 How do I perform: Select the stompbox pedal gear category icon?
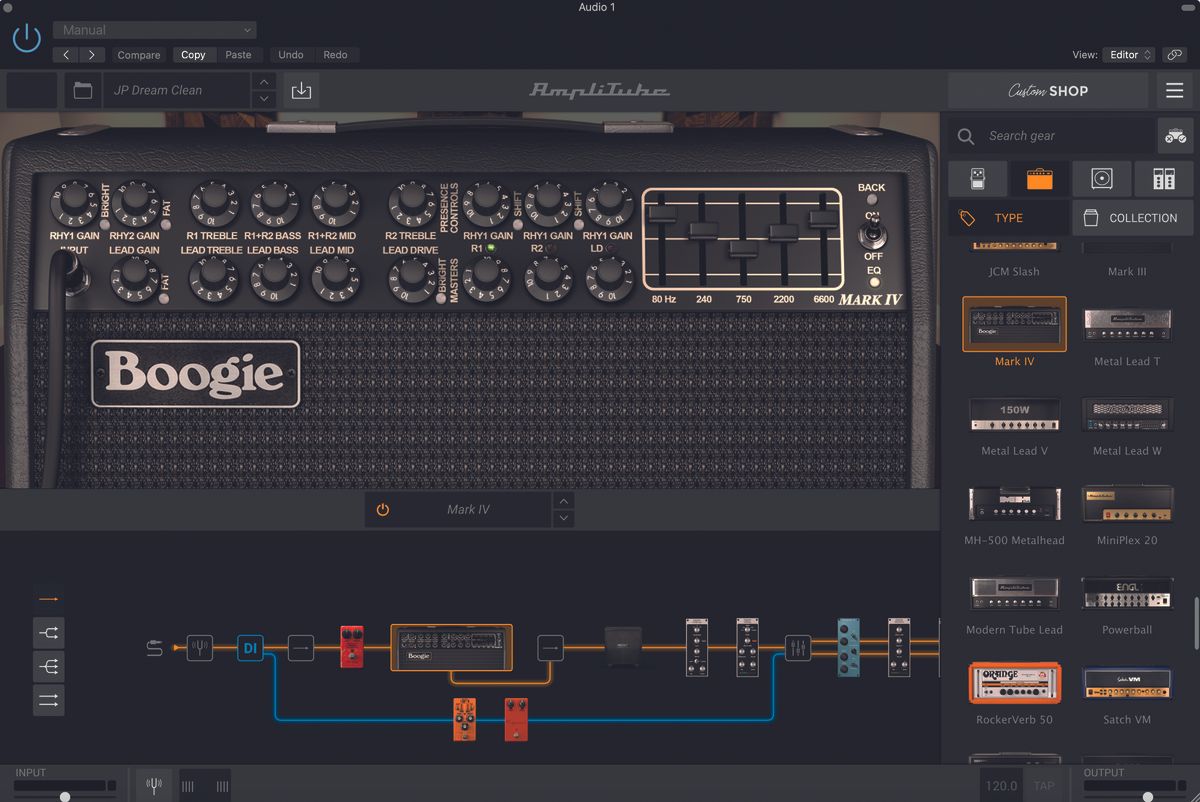[x=977, y=178]
